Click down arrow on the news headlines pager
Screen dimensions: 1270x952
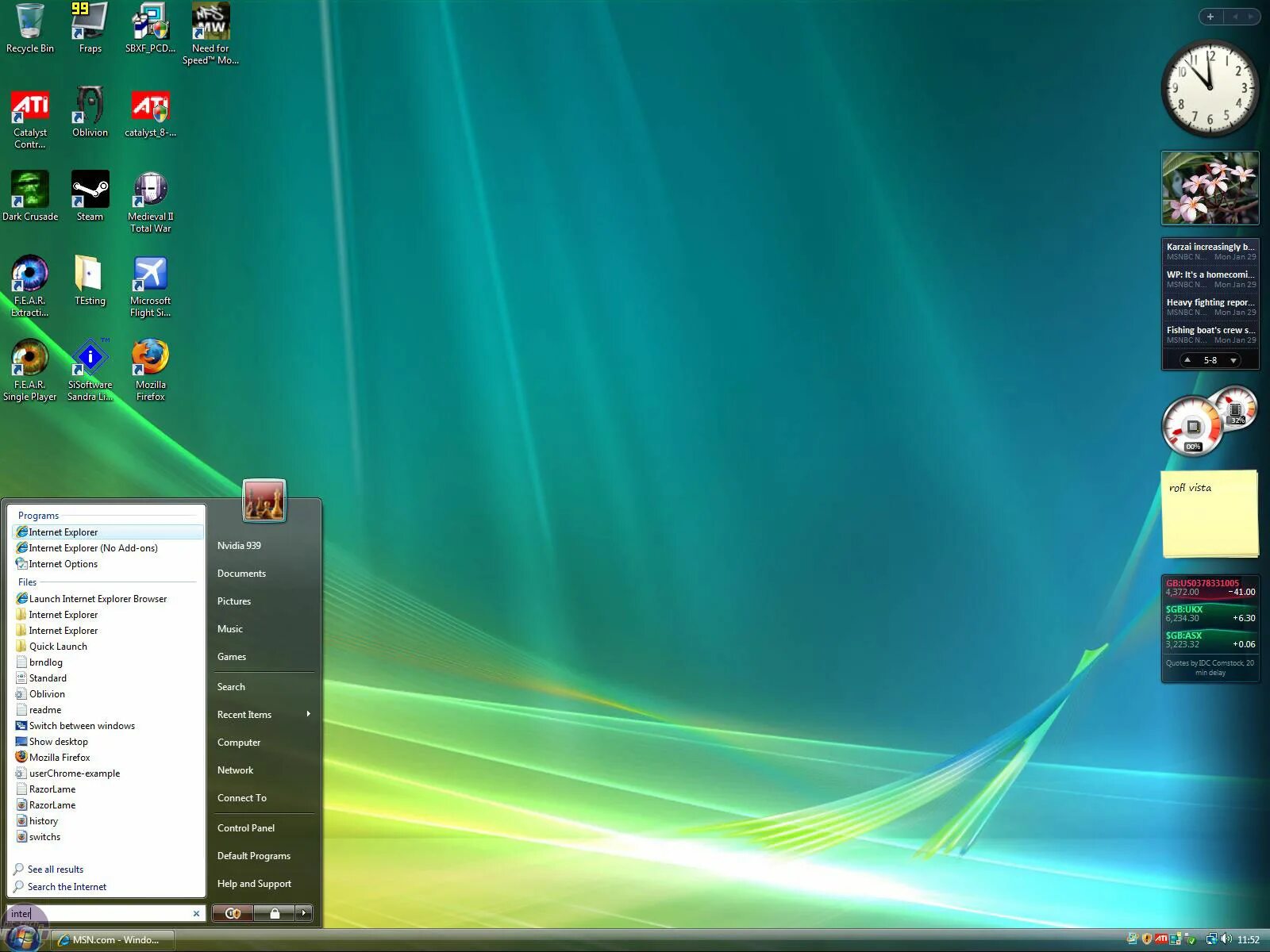(1233, 359)
